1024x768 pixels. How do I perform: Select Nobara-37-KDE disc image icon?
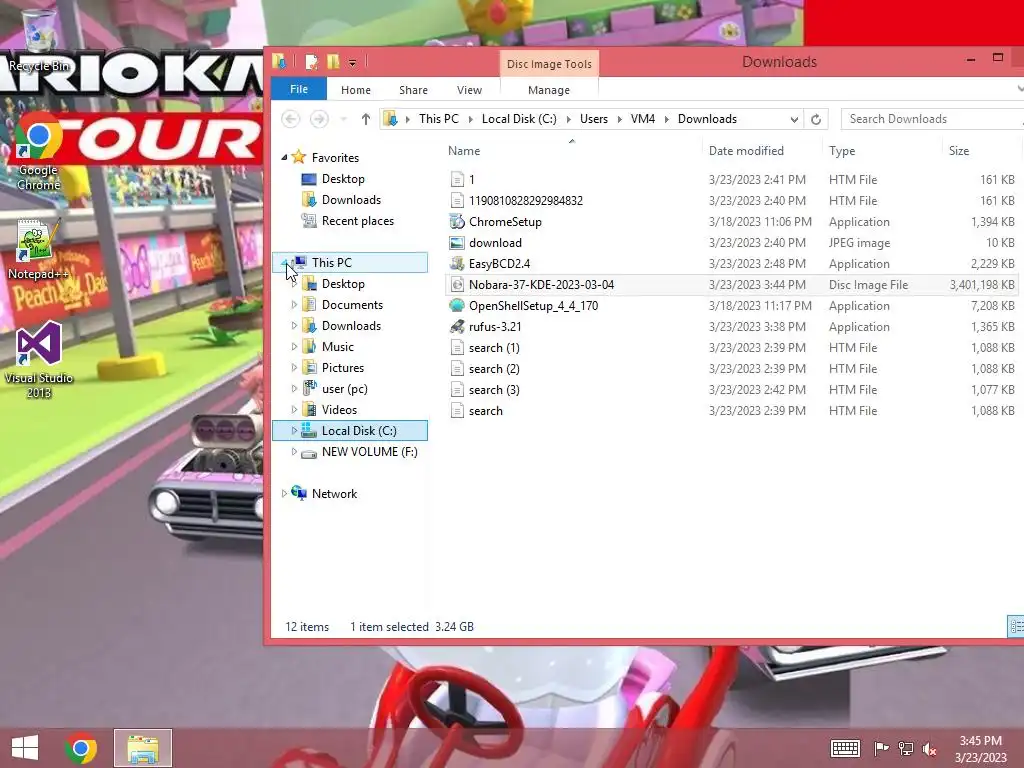click(x=457, y=285)
